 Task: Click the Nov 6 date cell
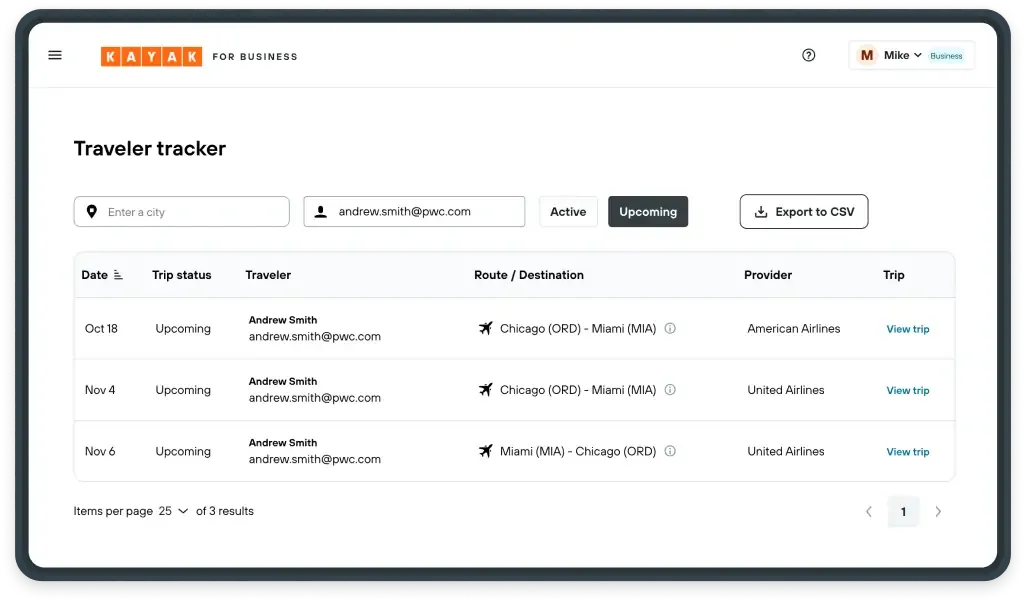point(100,452)
